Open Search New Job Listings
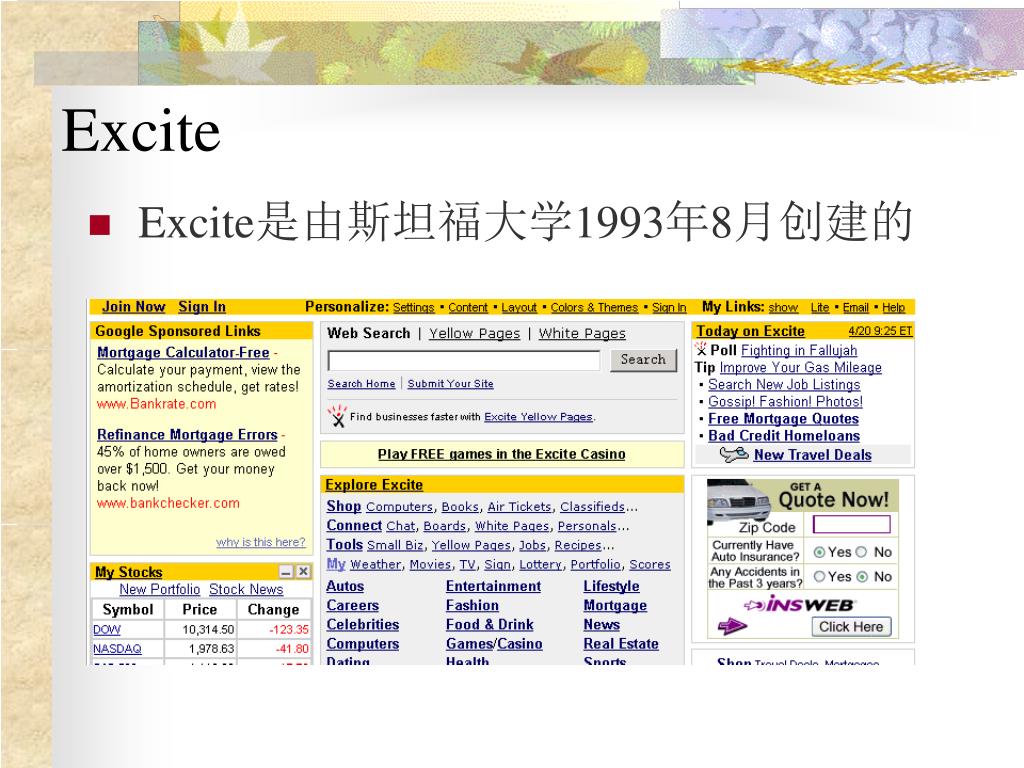The height and width of the screenshot is (768, 1024). pos(784,385)
